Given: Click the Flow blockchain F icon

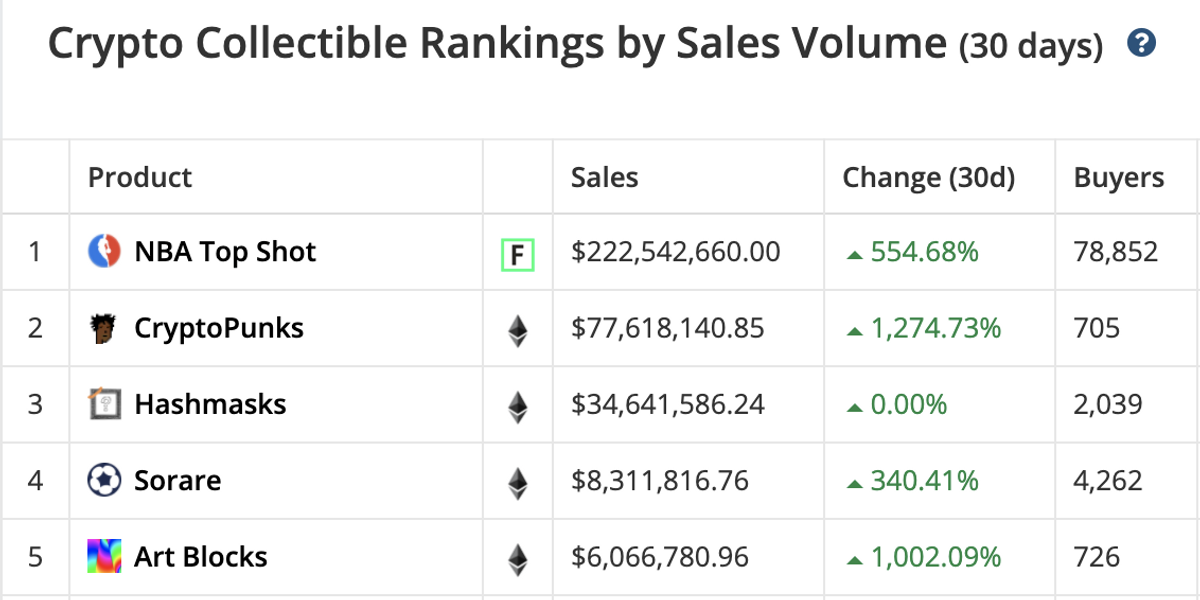Looking at the screenshot, I should coord(517,256).
